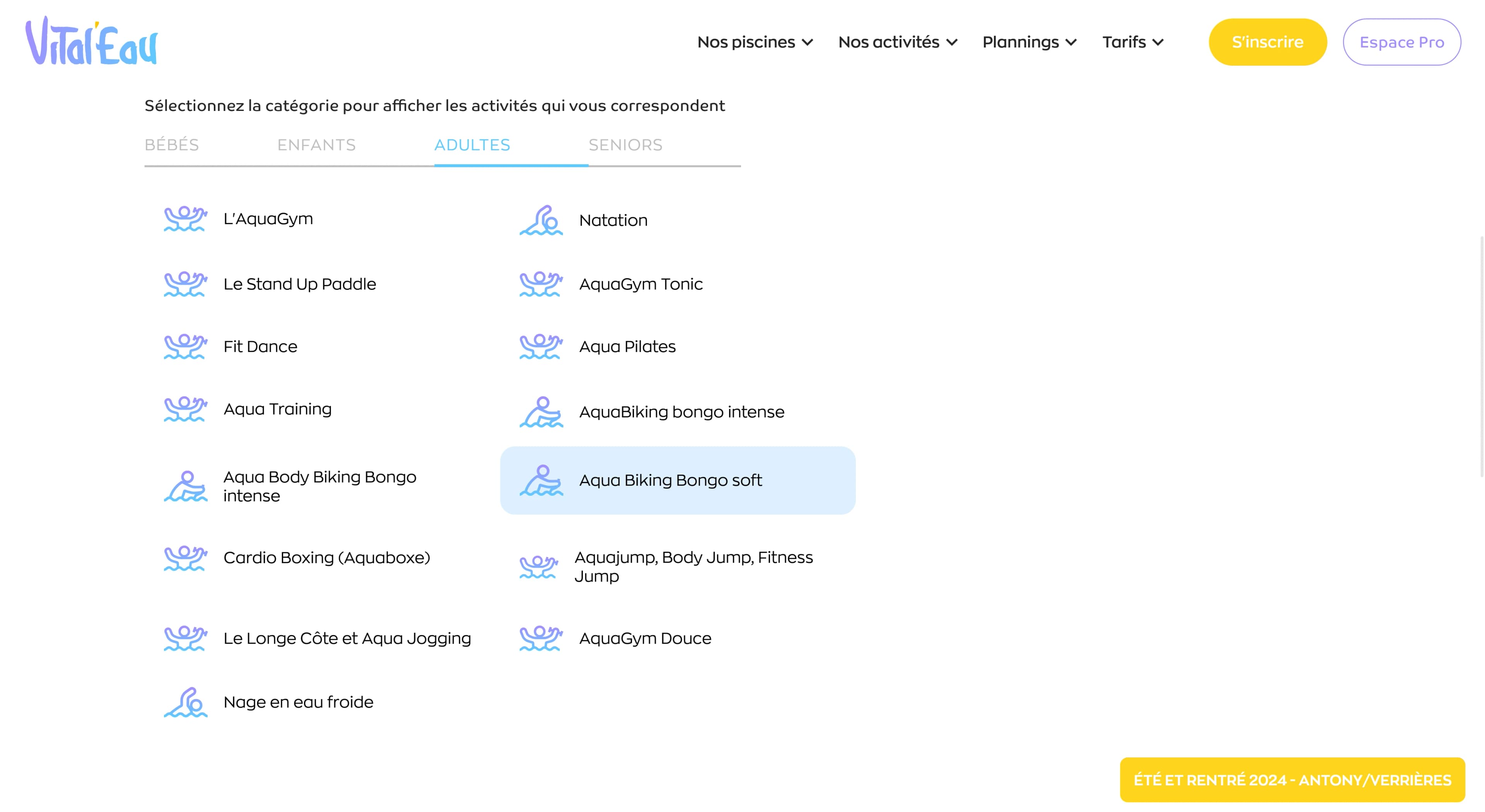Open Aquajump, Body Jump, Fitness Jump link
The image size is (1485, 812).
tap(693, 567)
